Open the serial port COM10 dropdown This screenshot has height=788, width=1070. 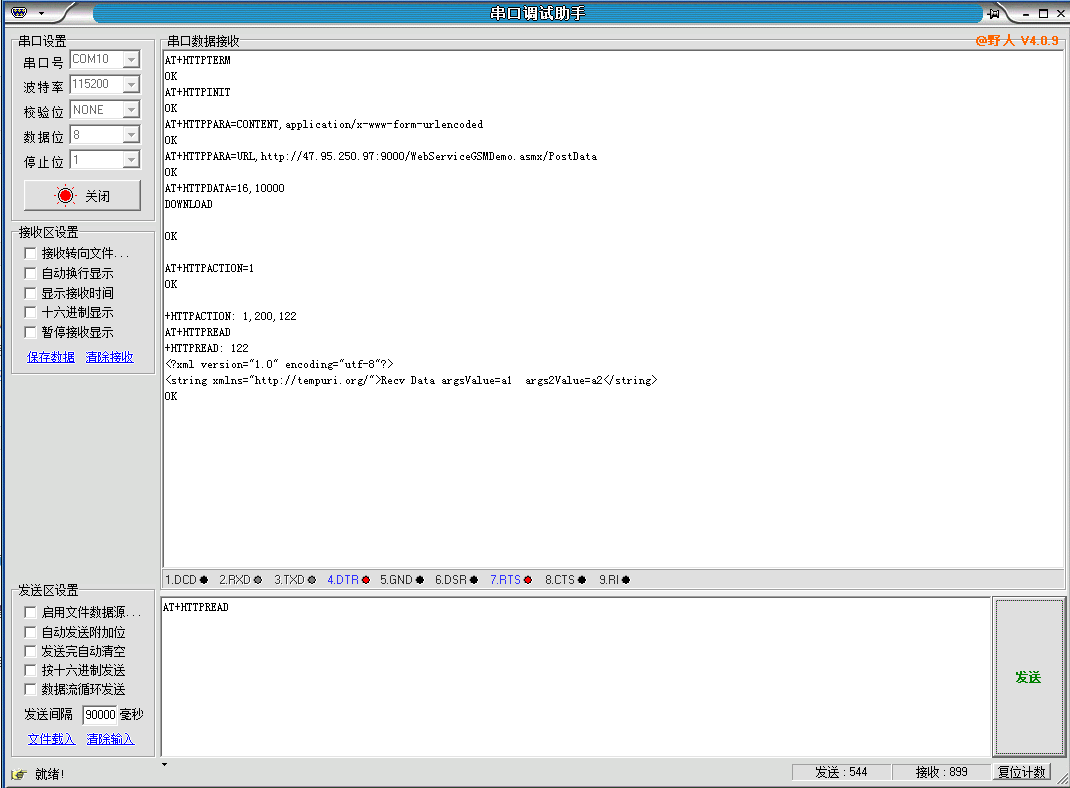[131, 59]
